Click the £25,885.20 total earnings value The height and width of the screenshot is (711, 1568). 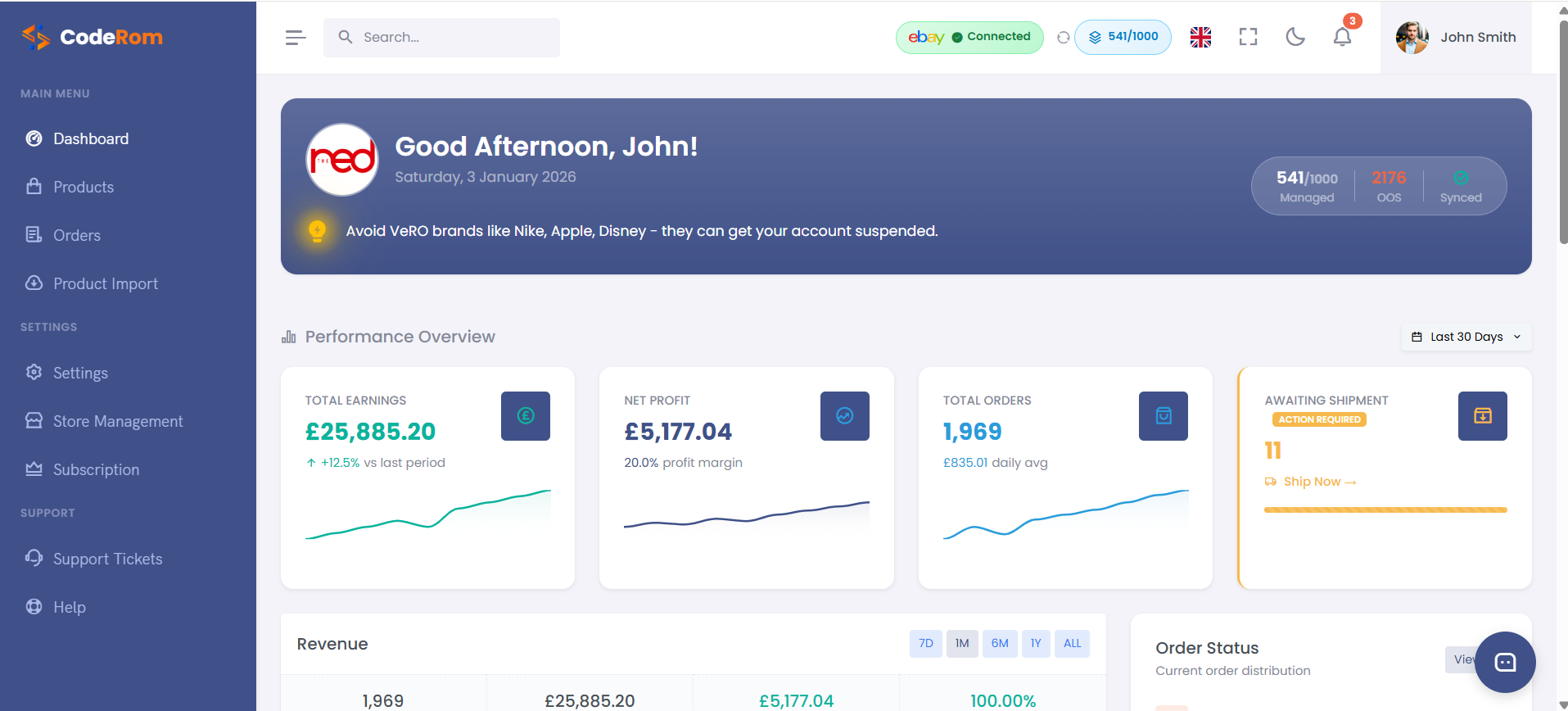point(370,432)
